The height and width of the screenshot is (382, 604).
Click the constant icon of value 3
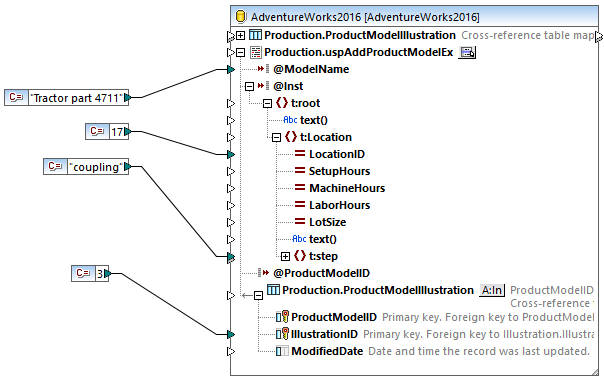pyautogui.click(x=83, y=273)
